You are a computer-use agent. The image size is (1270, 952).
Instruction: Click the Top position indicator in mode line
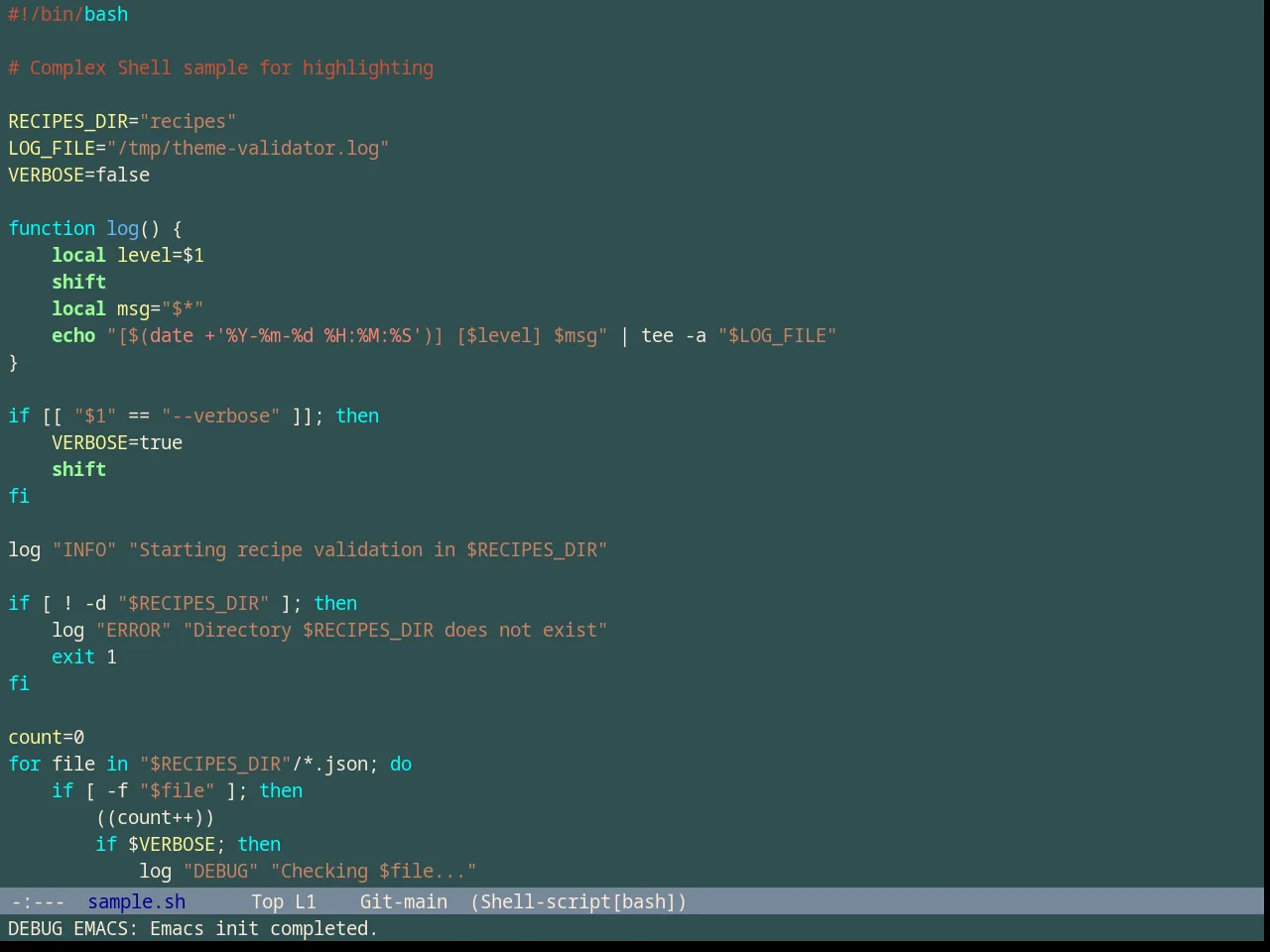click(267, 901)
